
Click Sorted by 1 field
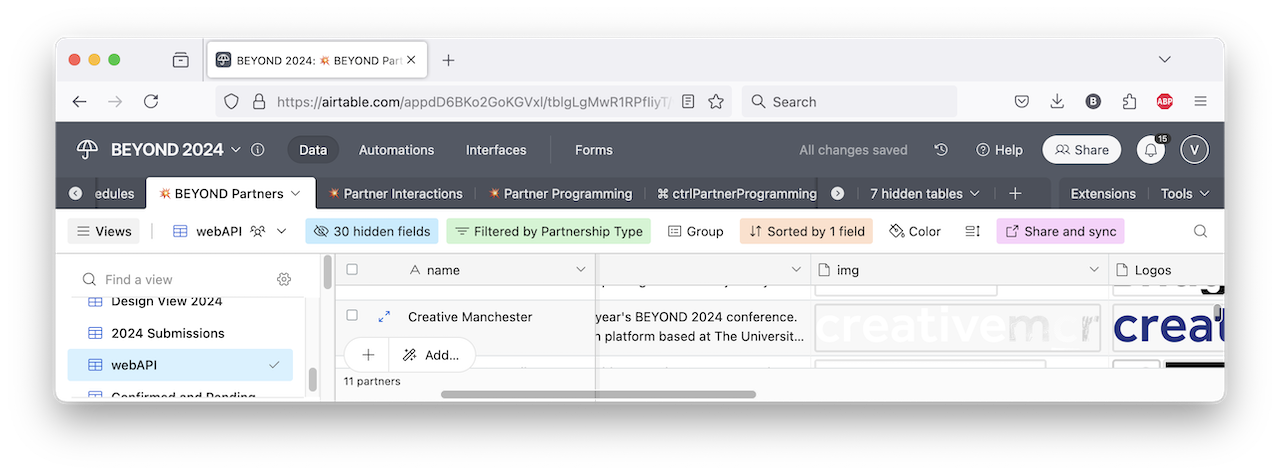click(806, 231)
